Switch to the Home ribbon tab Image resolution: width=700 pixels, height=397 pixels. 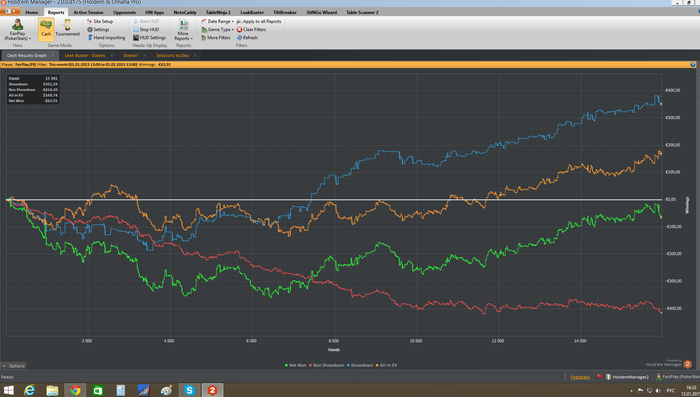click(32, 12)
